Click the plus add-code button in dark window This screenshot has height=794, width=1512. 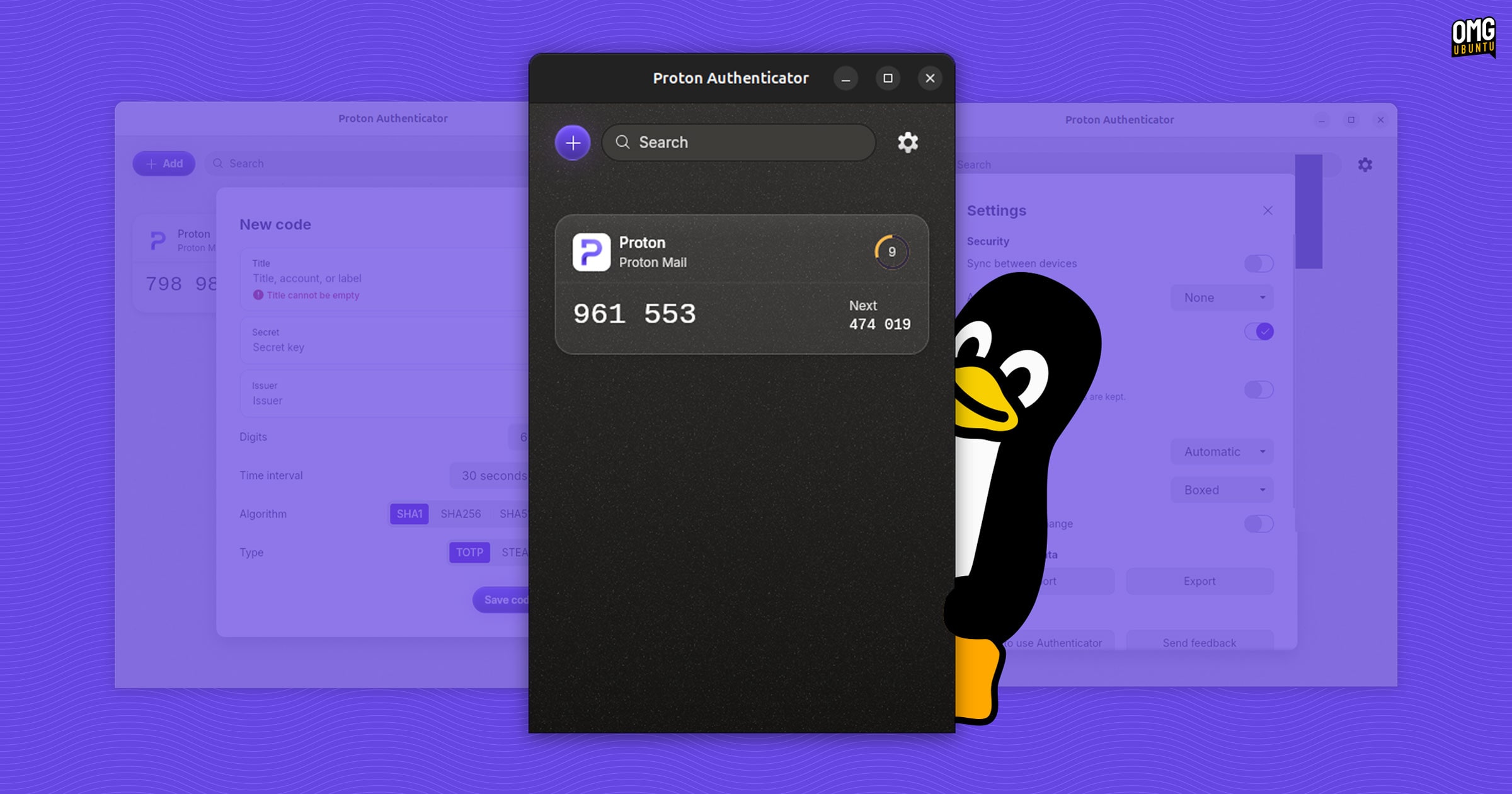coord(573,143)
